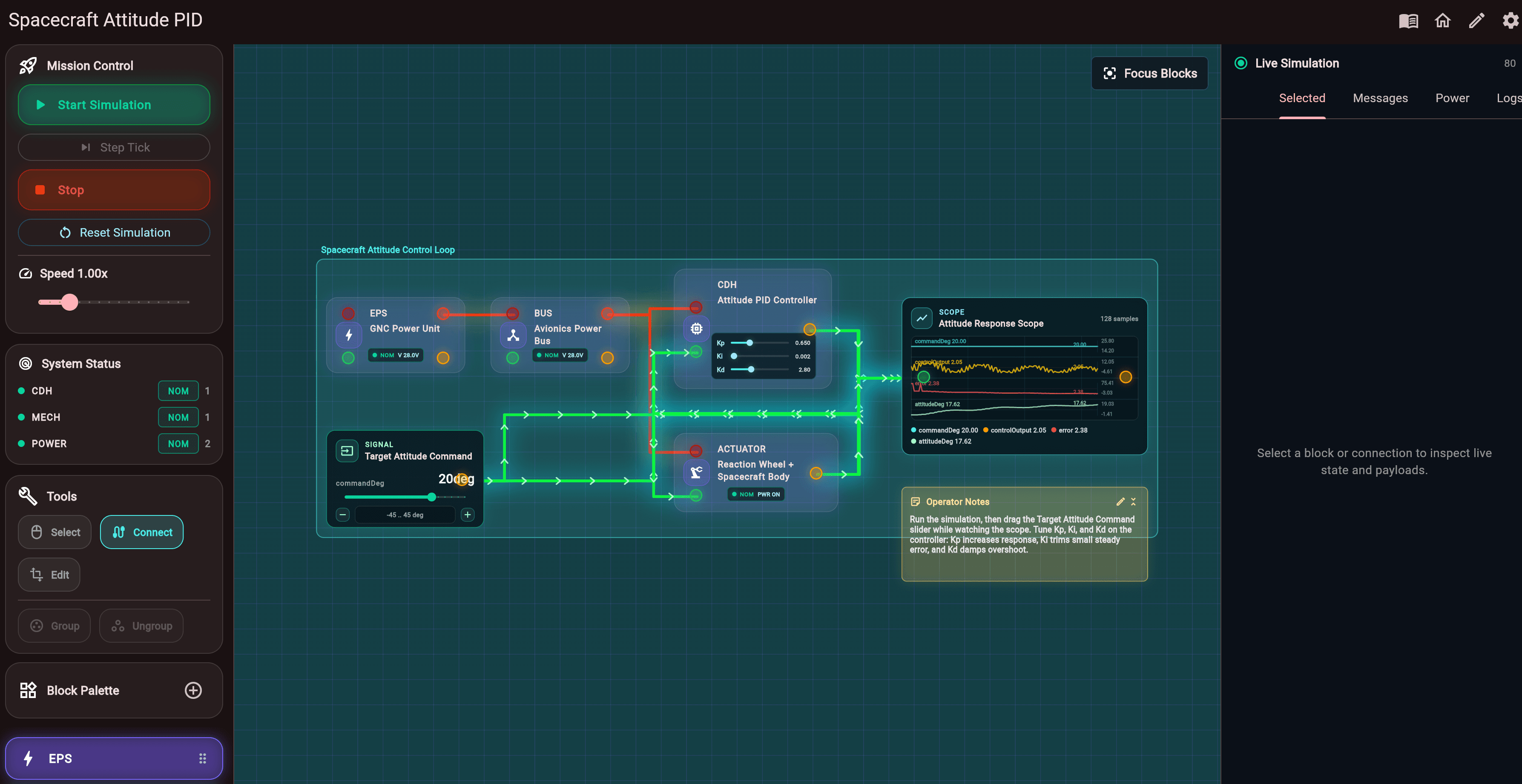
Task: Select the EPS block in palette
Action: click(114, 758)
